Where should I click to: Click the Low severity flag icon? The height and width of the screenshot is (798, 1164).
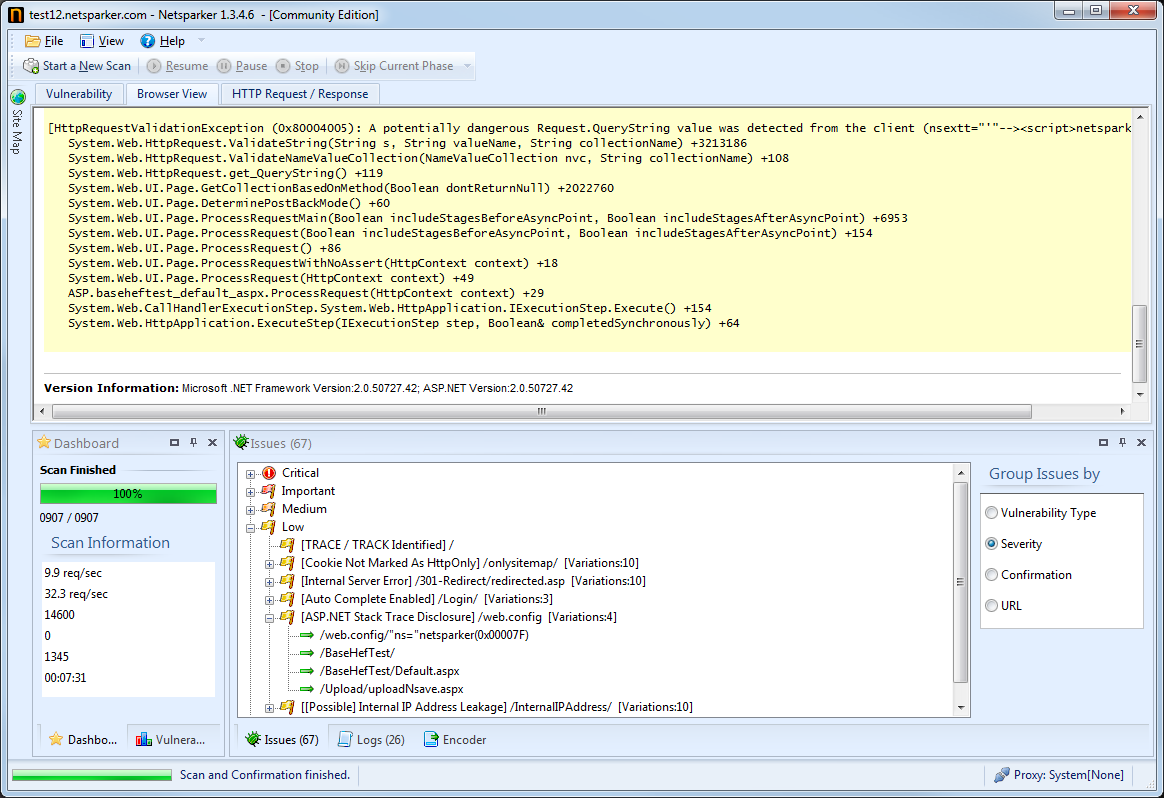click(x=268, y=526)
